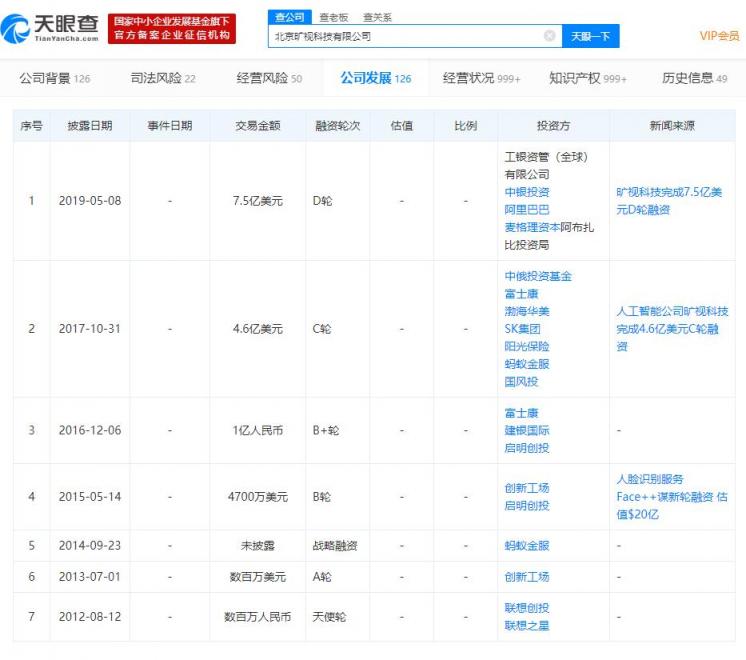The image size is (746, 660).
Task: Open news link 人脸识别服务Face++谋新轮融资
Action: tap(672, 497)
